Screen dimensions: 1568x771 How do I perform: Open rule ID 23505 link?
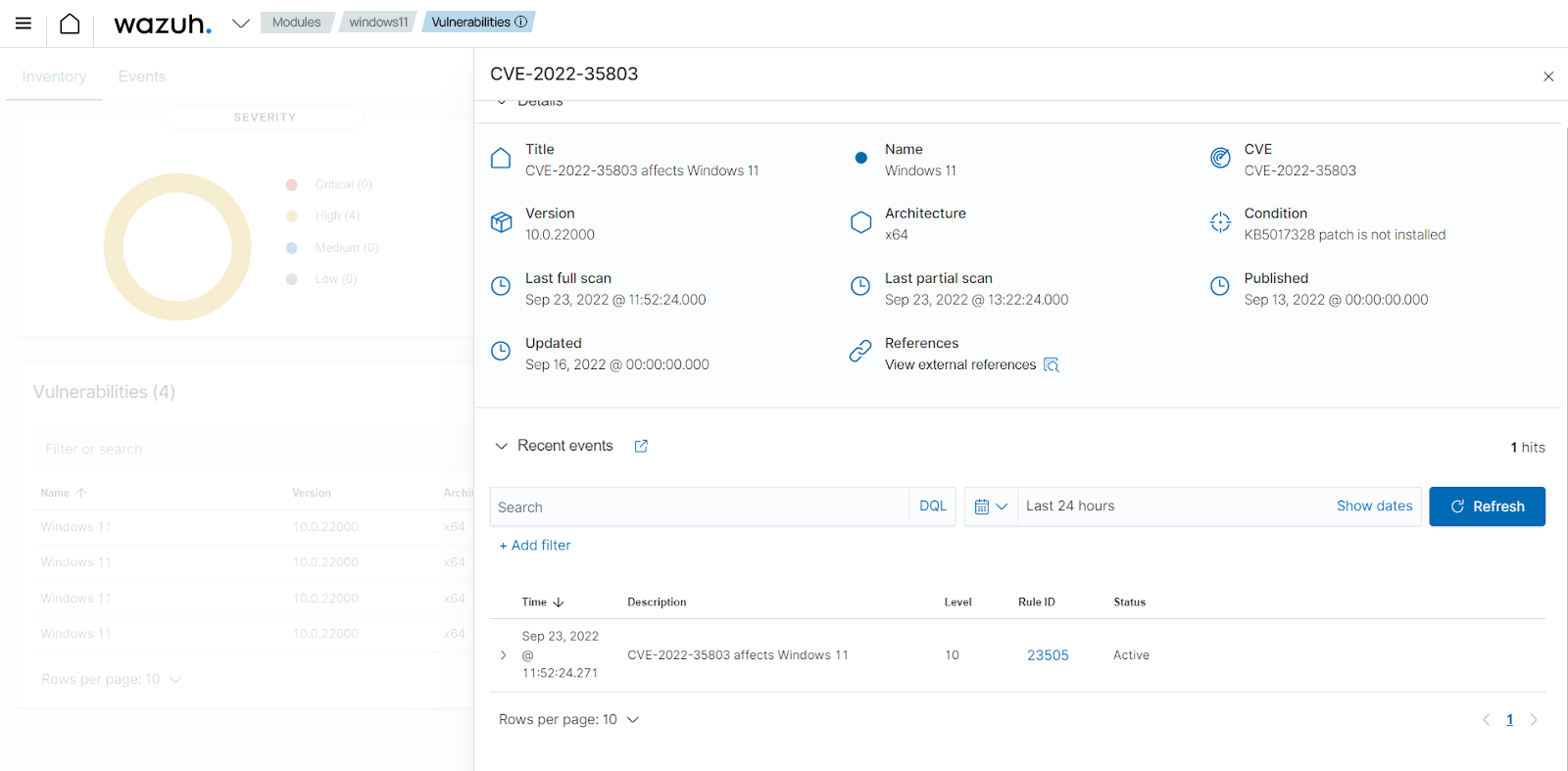point(1048,655)
